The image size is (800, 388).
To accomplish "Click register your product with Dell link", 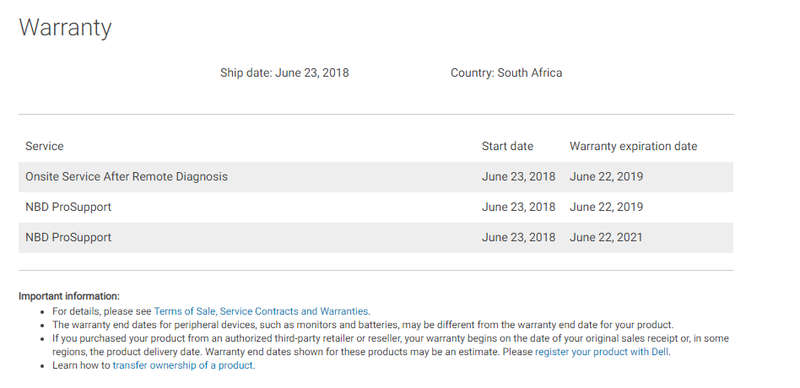I will point(602,352).
